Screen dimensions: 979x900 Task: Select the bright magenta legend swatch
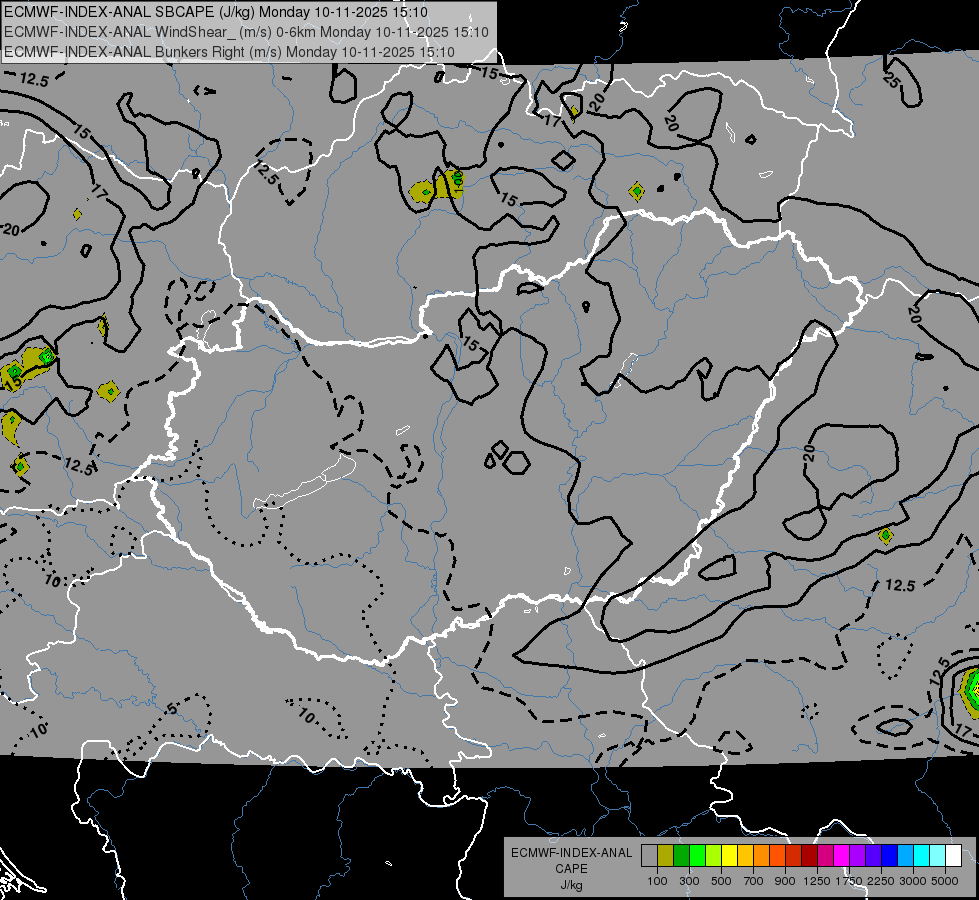(842, 855)
